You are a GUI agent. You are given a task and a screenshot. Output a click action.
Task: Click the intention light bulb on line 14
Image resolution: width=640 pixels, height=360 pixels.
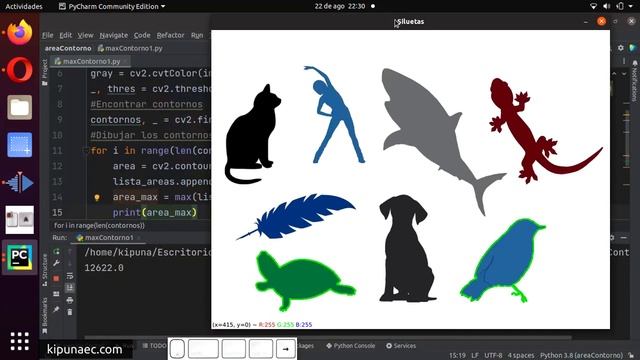[x=97, y=198]
